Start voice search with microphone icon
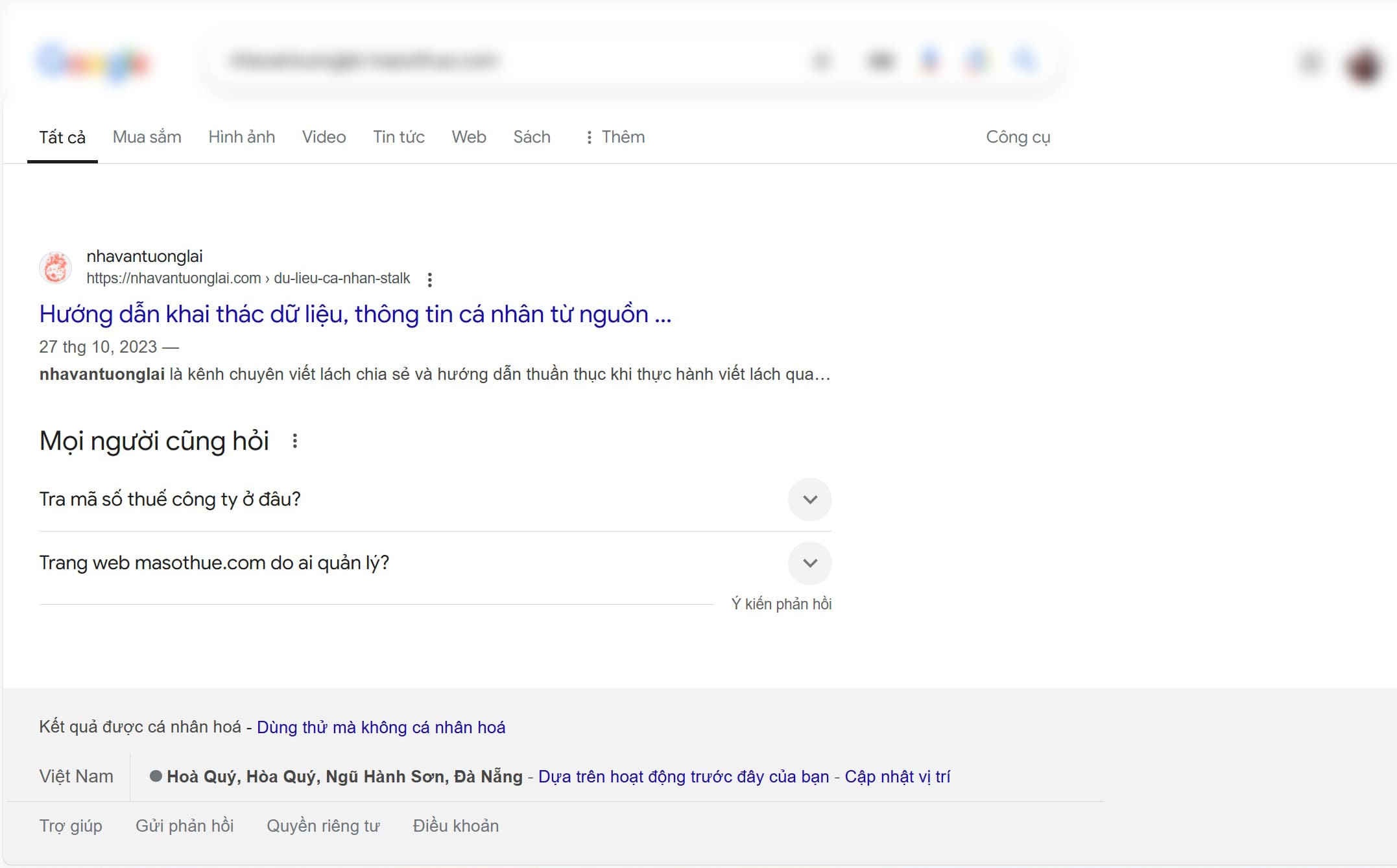 [930, 61]
